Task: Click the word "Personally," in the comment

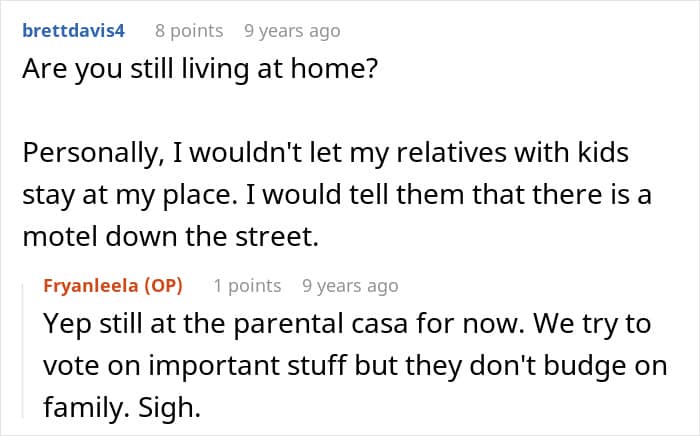Action: (x=93, y=153)
